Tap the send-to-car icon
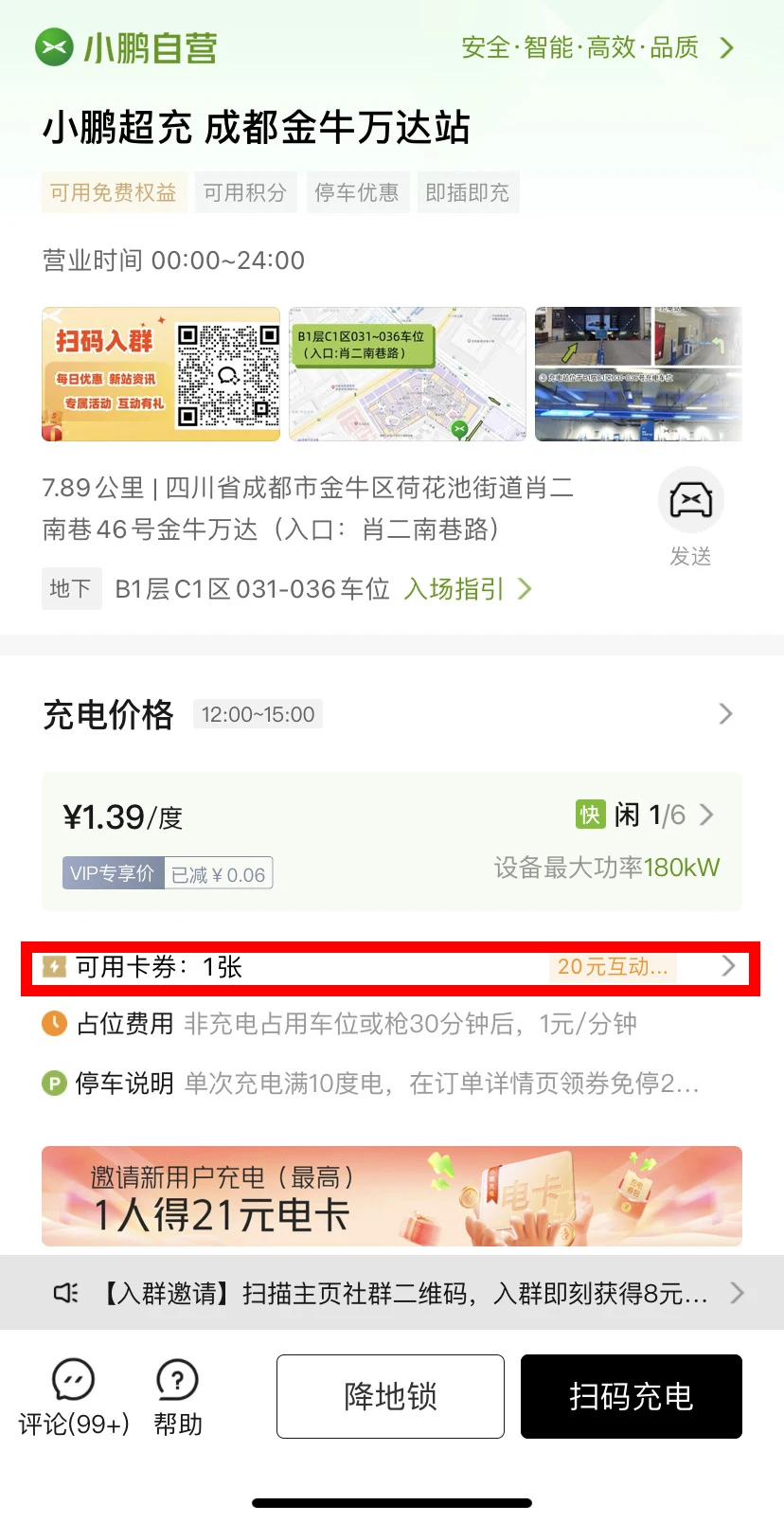This screenshot has height=1523, width=784. click(691, 500)
